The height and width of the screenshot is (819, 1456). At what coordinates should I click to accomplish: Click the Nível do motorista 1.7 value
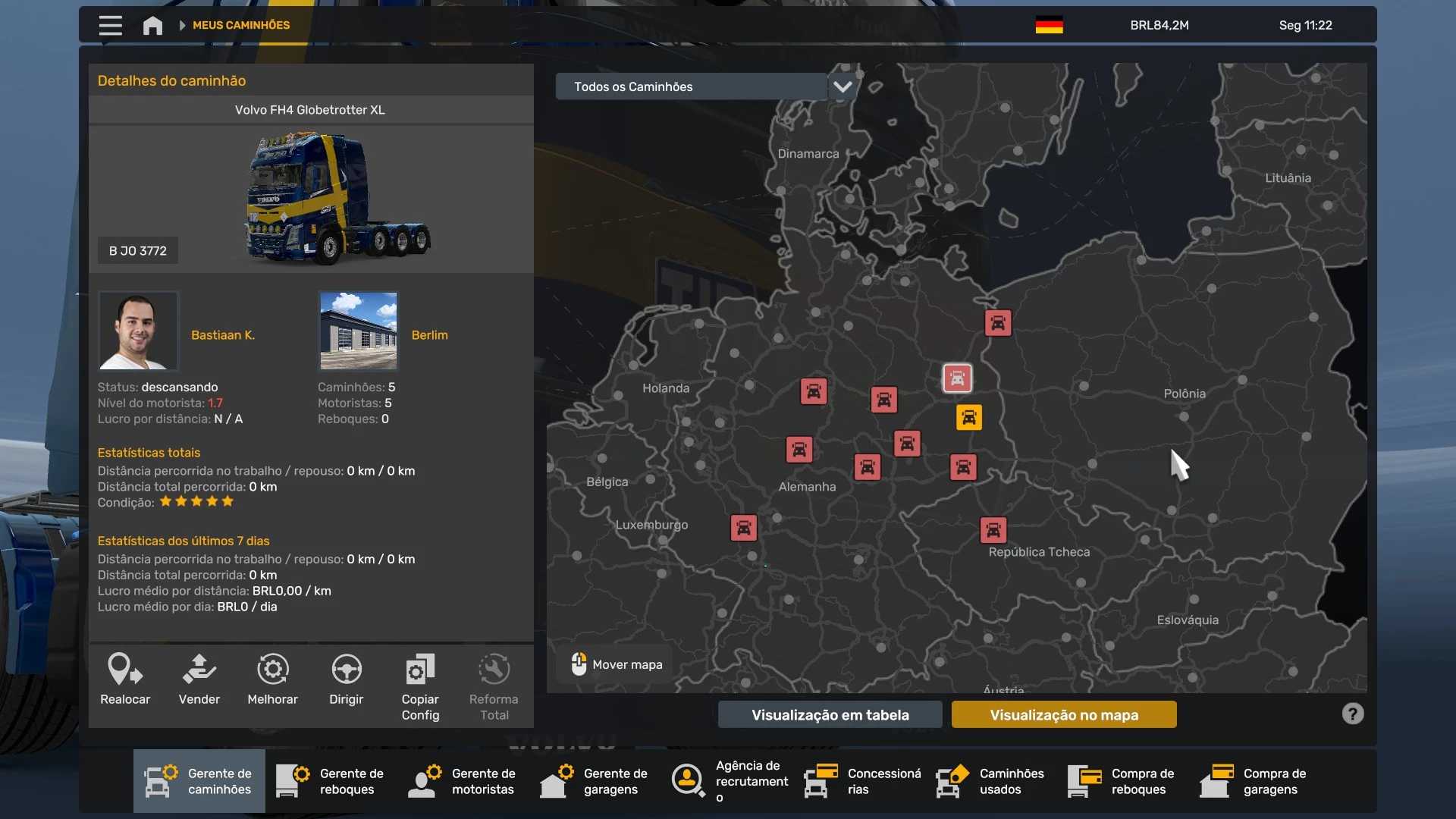(x=215, y=403)
